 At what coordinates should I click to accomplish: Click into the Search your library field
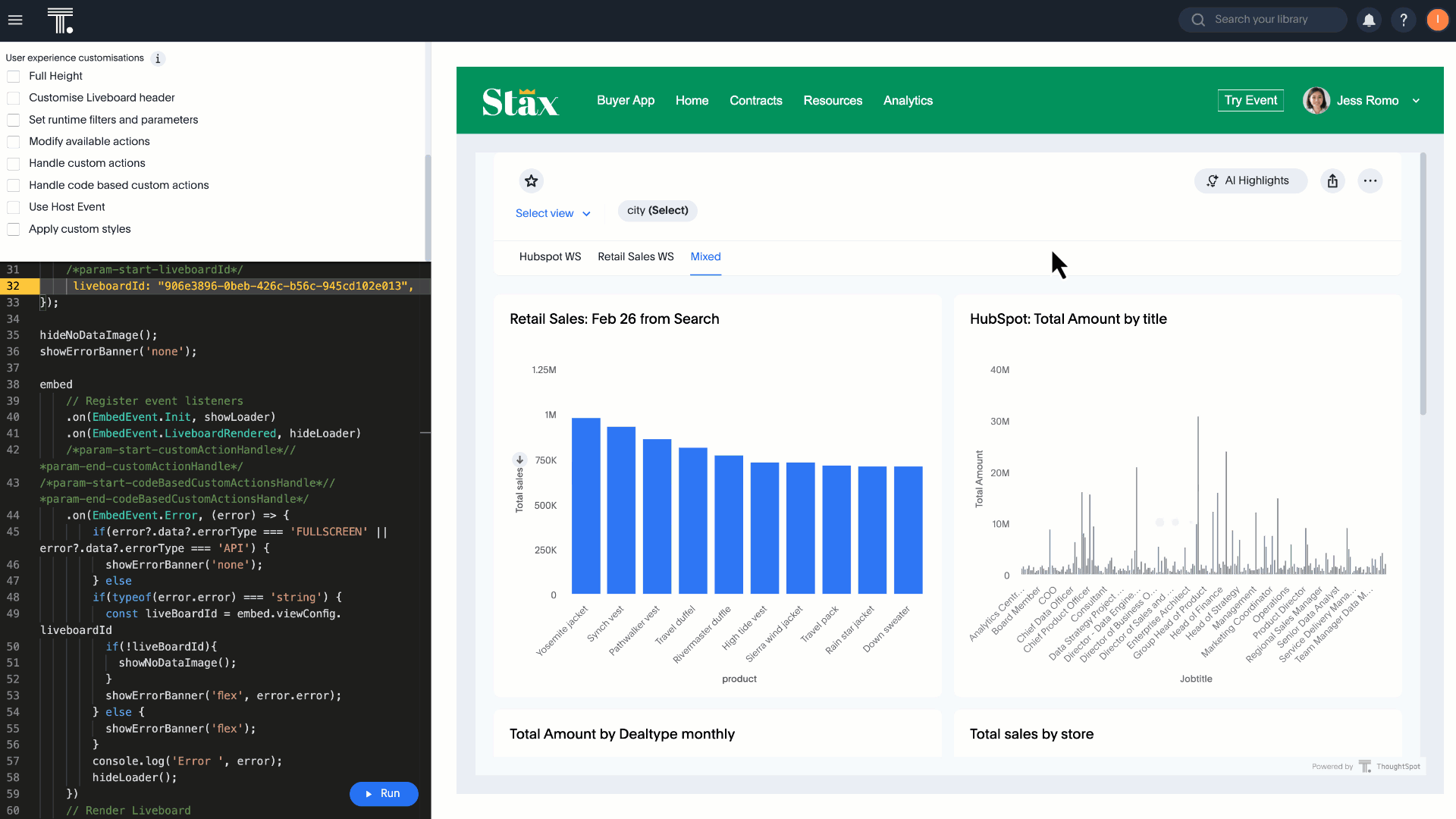(1263, 20)
